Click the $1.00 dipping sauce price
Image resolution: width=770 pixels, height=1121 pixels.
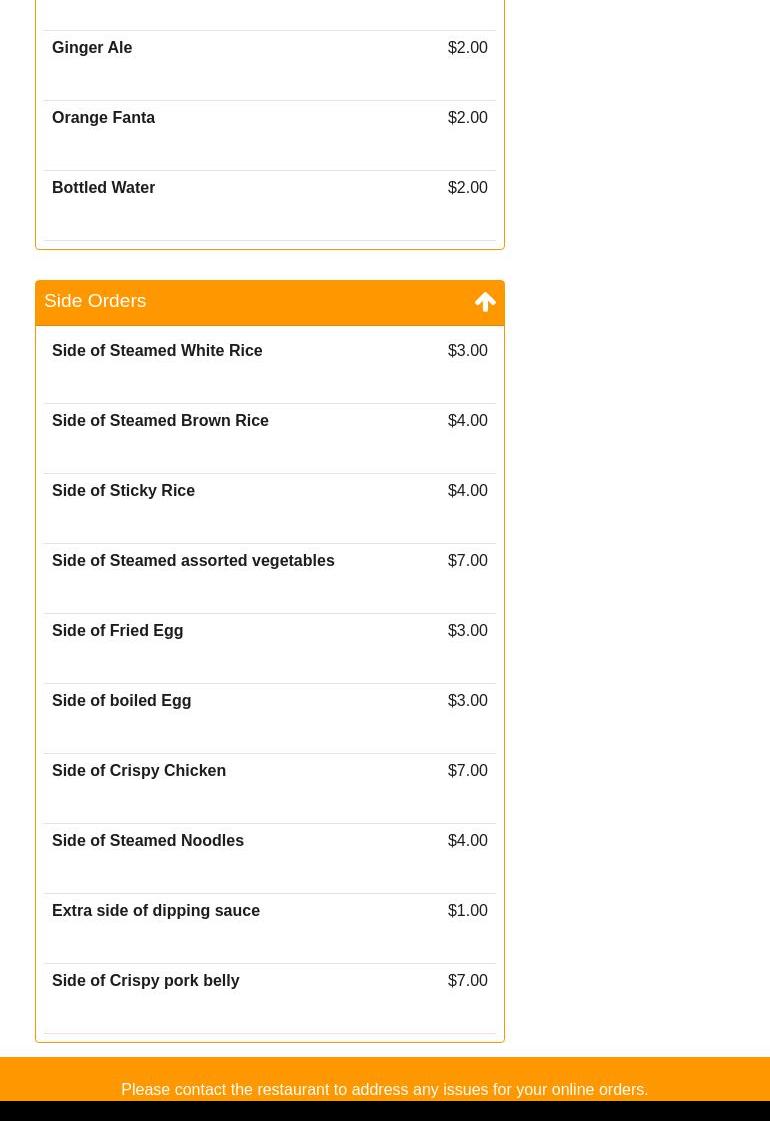468,910
